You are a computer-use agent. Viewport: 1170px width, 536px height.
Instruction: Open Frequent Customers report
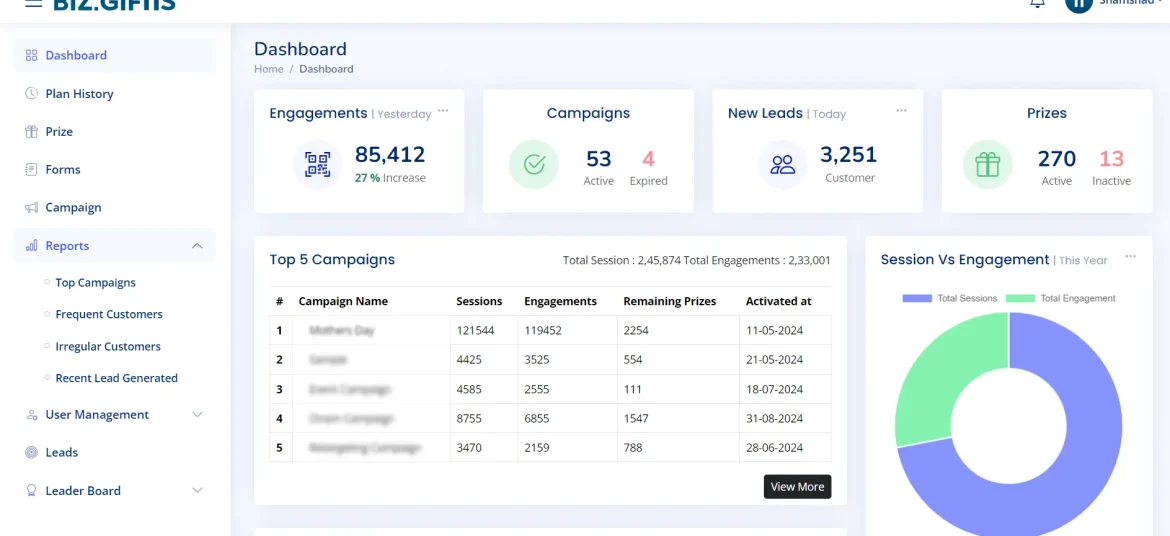tap(109, 314)
